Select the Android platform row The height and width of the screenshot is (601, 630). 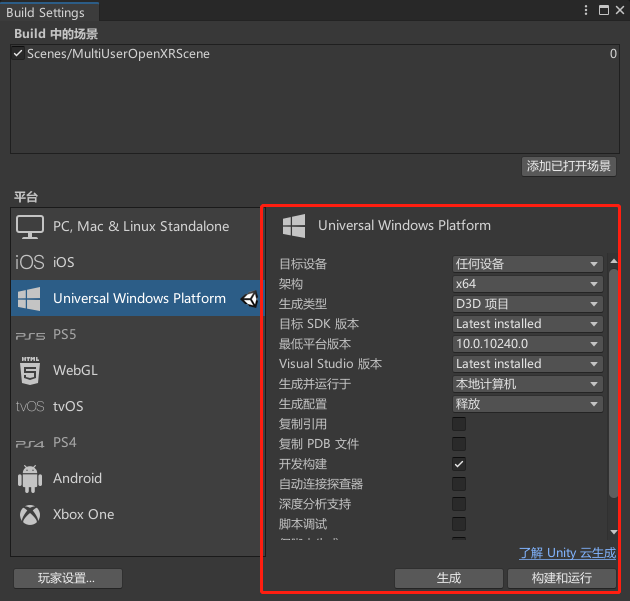click(x=137, y=478)
